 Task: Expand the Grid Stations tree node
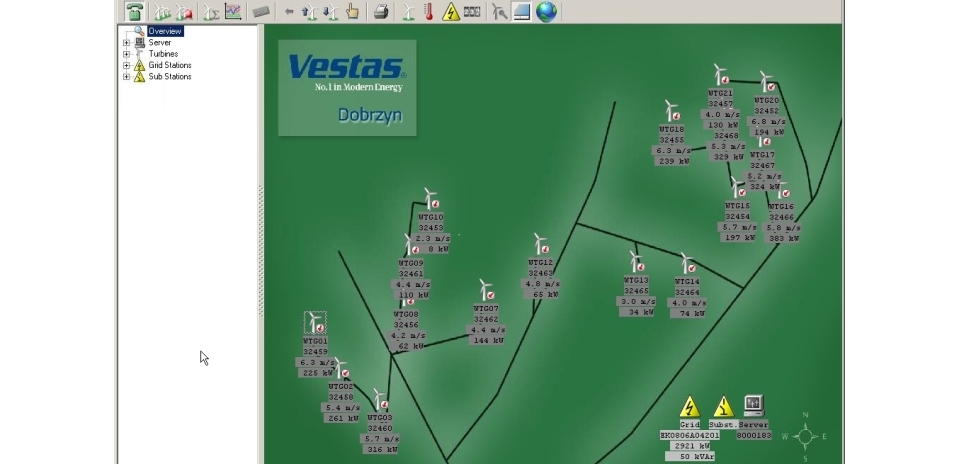click(x=127, y=65)
